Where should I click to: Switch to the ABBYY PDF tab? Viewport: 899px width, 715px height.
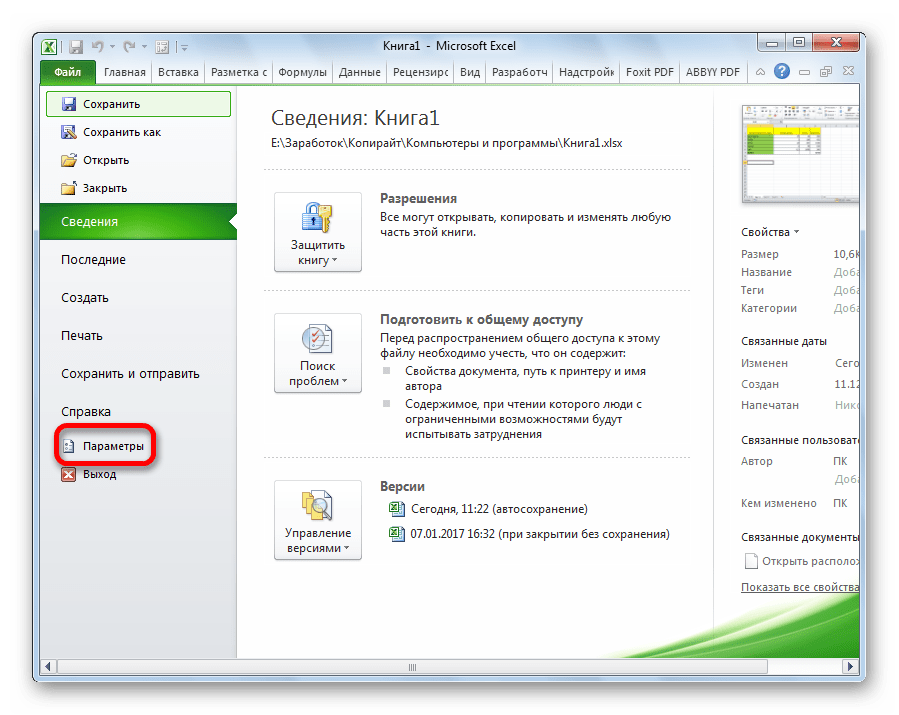tap(713, 72)
